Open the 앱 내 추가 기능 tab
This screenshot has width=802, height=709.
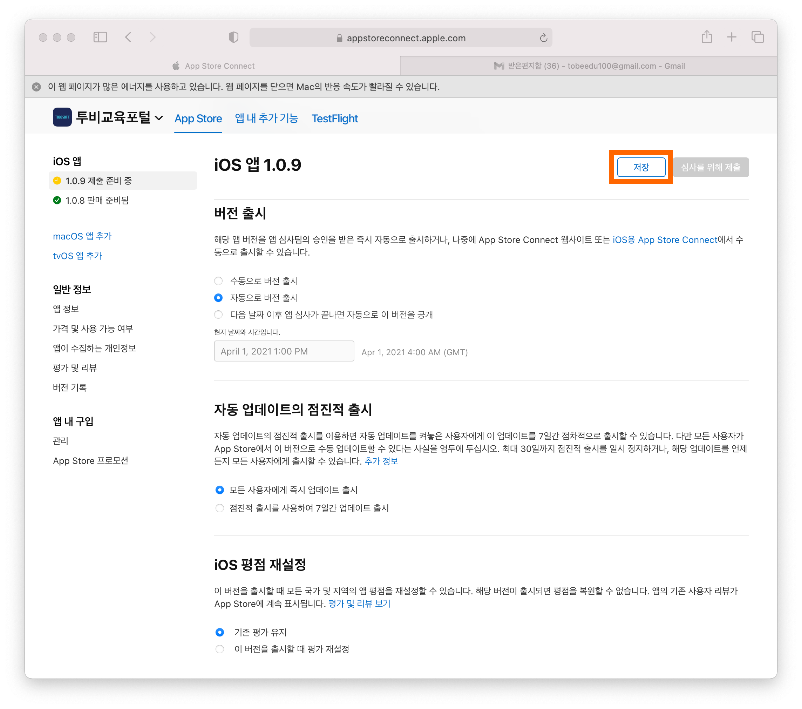click(x=266, y=118)
